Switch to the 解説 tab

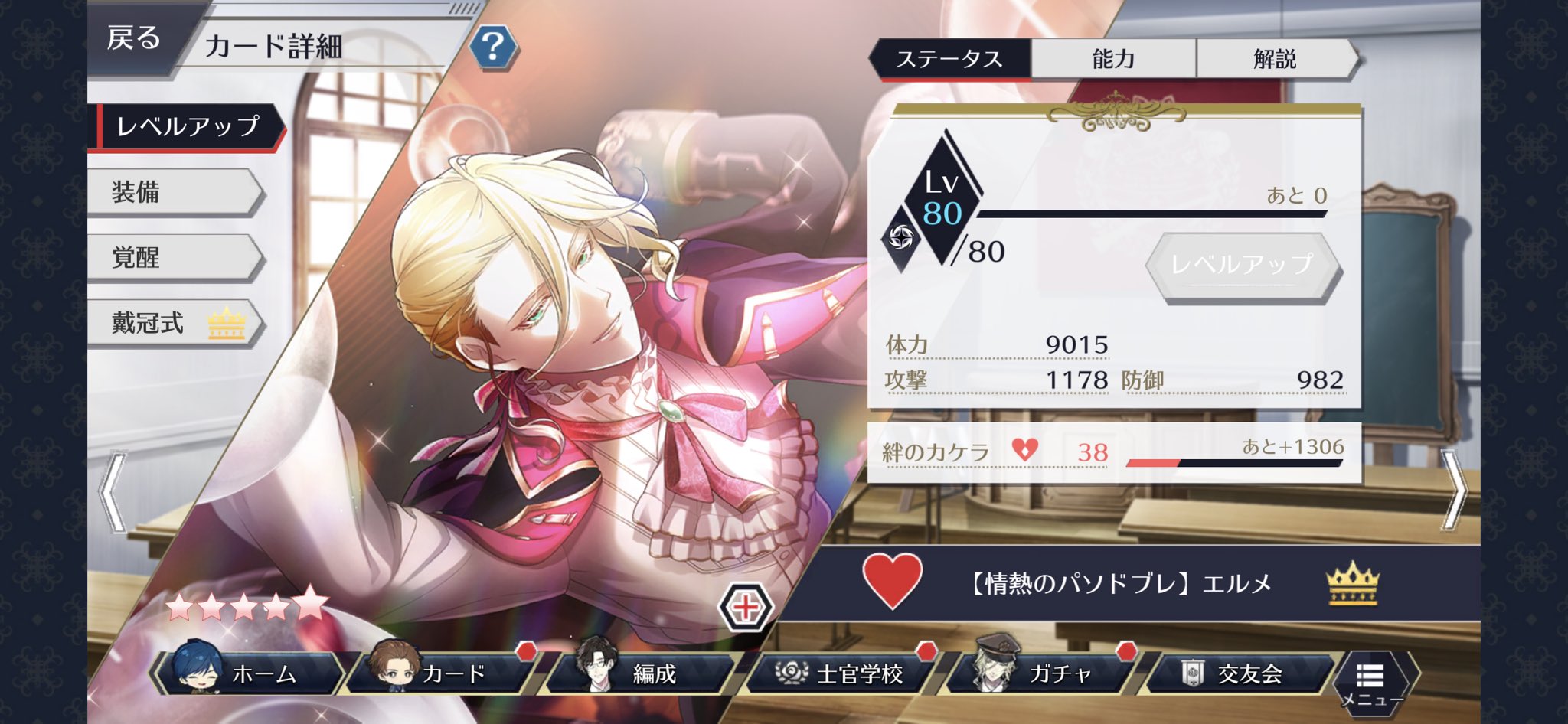1276,59
